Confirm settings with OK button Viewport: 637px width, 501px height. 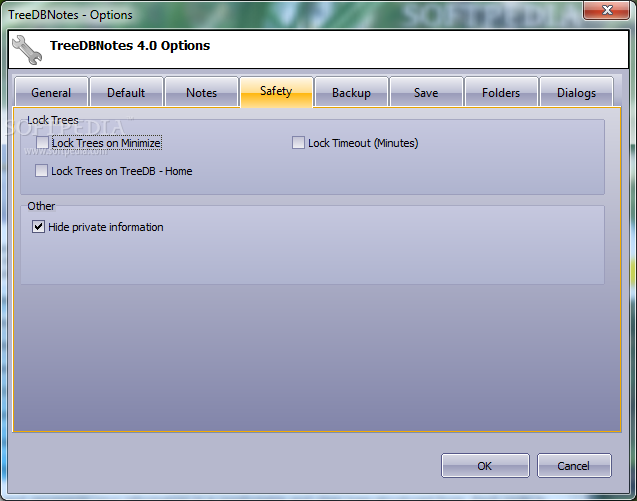click(x=485, y=466)
